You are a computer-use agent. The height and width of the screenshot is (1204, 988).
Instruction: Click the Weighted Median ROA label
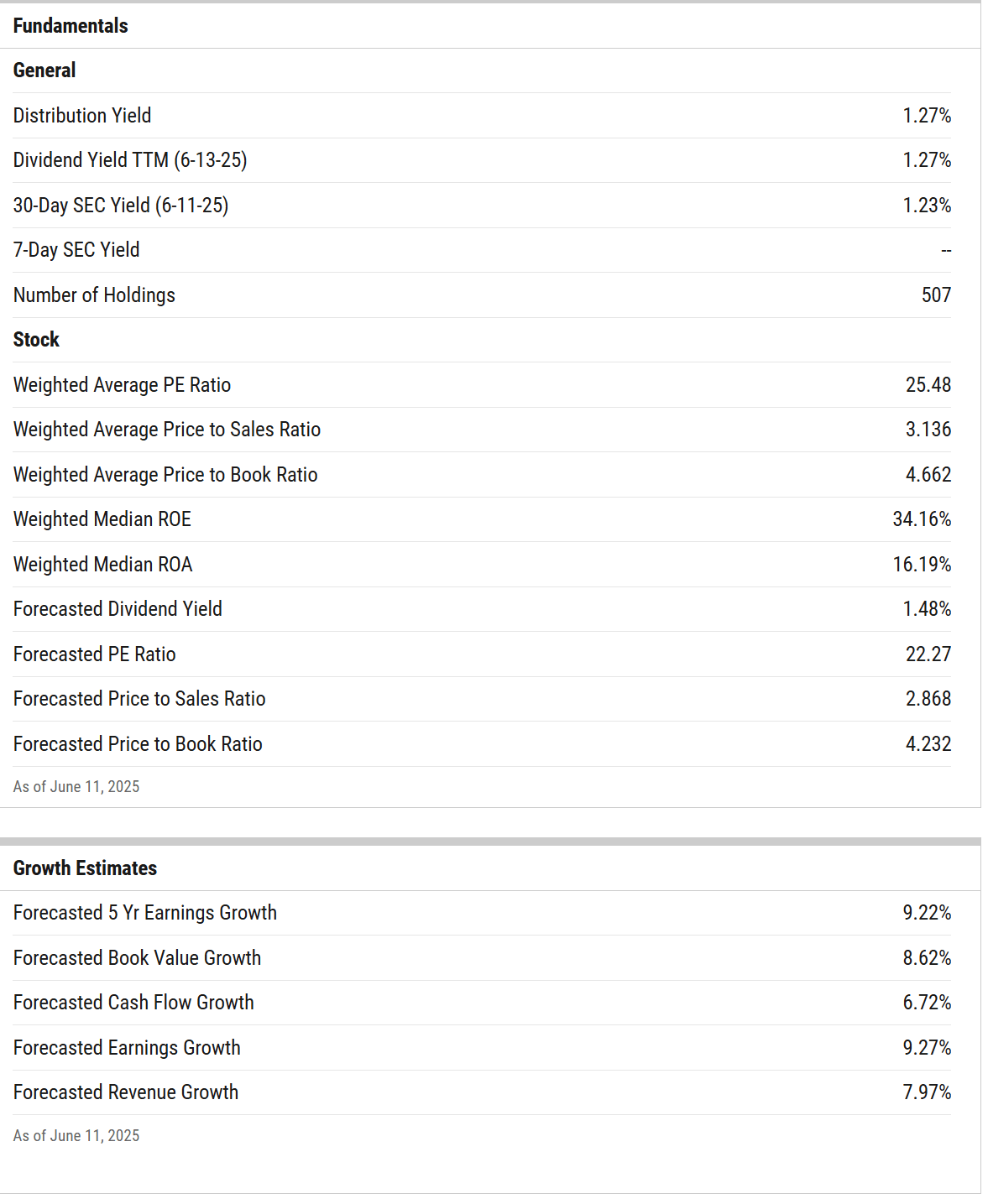click(x=102, y=565)
